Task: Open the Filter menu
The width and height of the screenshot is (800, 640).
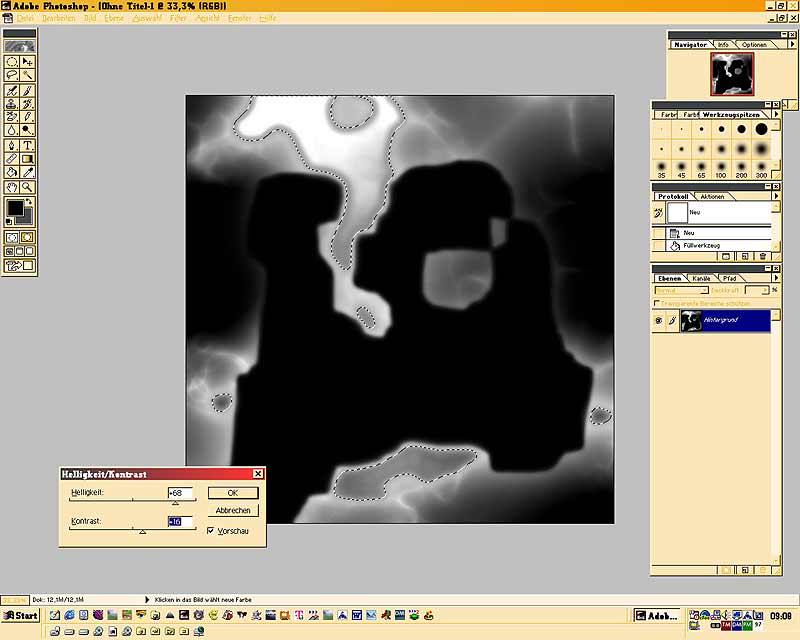Action: click(178, 18)
